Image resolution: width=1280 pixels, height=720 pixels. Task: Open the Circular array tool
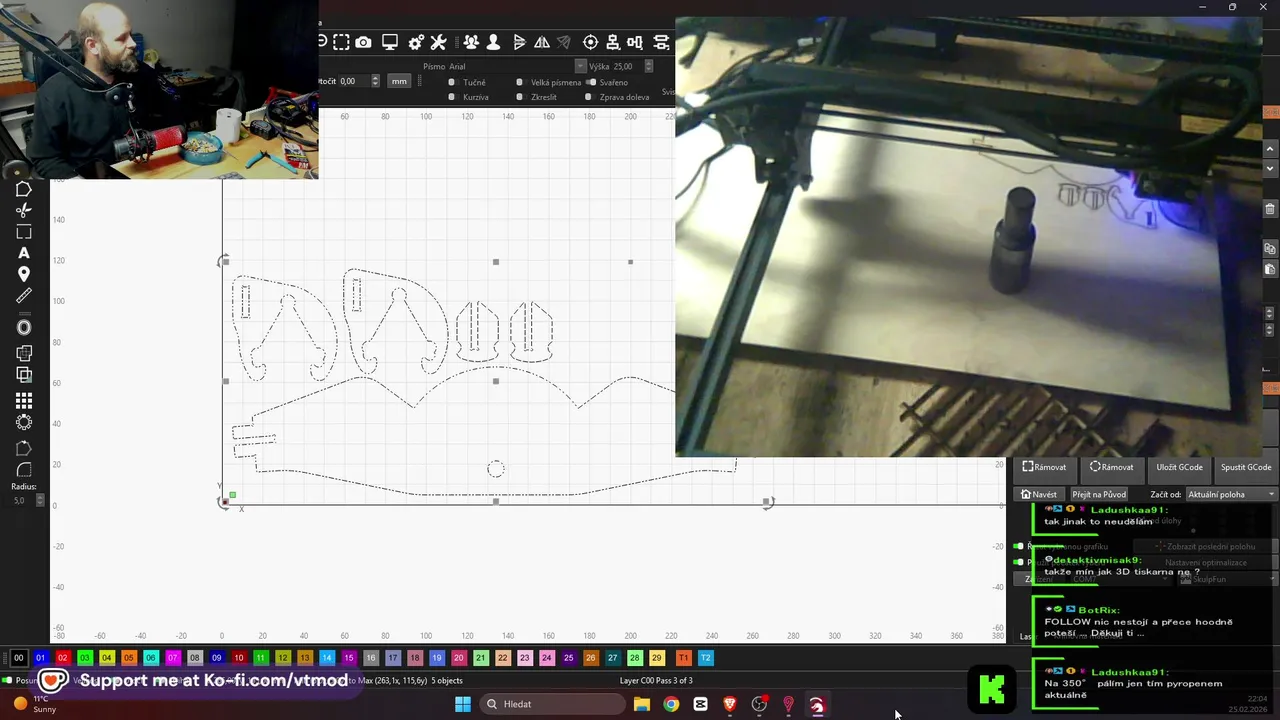pos(24,422)
